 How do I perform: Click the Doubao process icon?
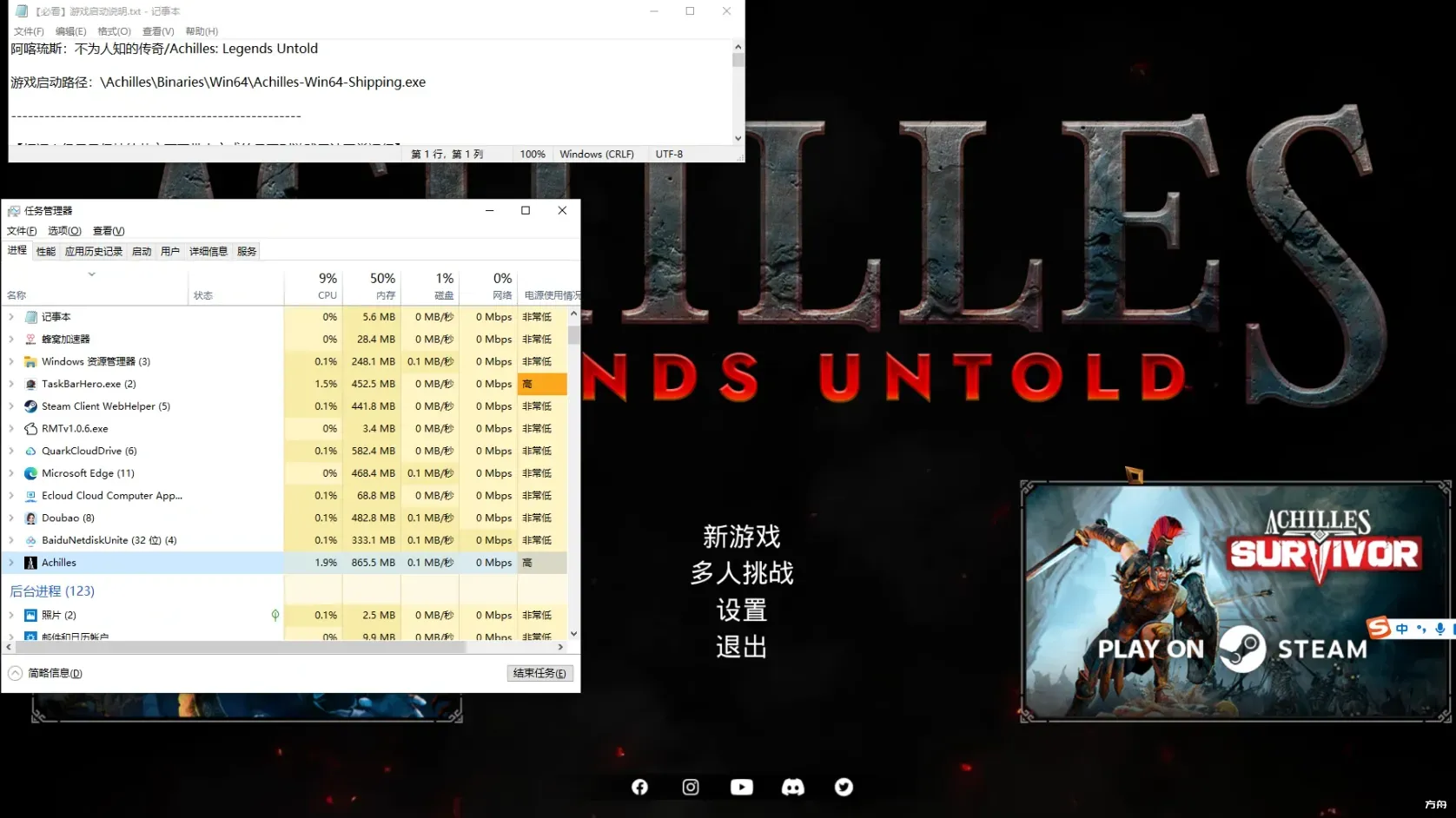(30, 518)
